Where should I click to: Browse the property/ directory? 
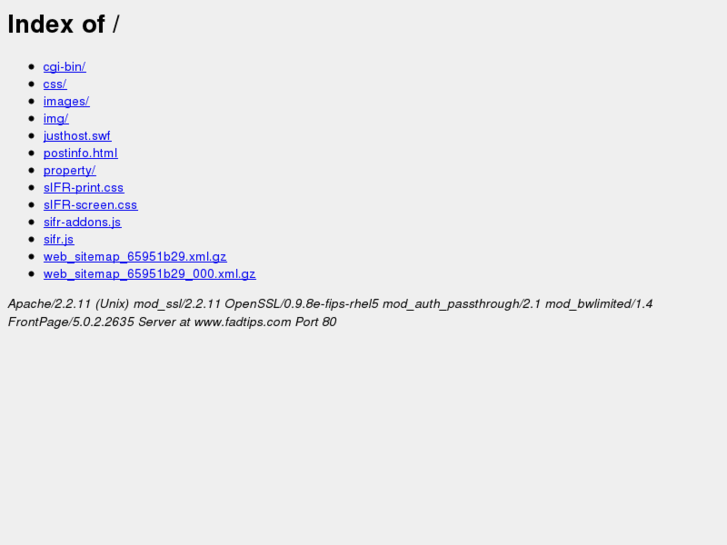(x=70, y=170)
